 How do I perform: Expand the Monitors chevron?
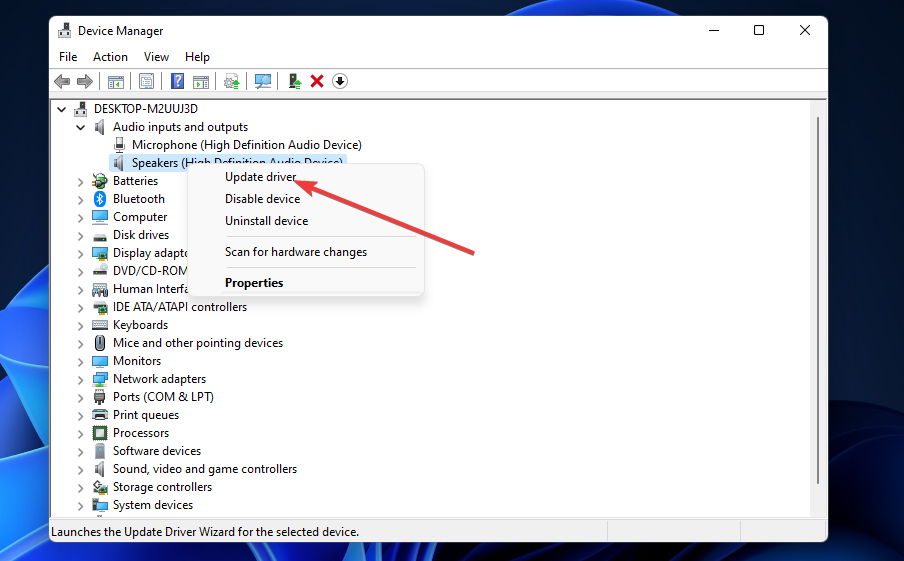(x=81, y=362)
